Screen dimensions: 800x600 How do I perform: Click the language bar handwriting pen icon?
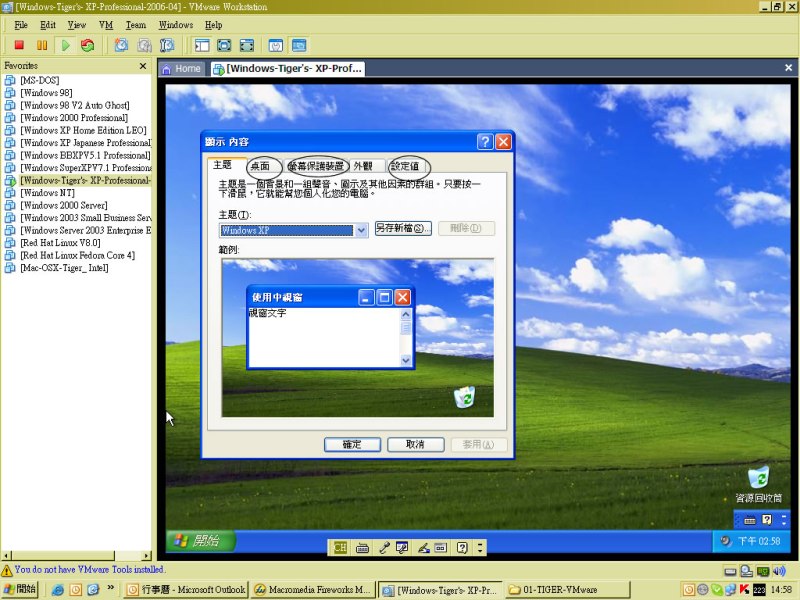click(423, 548)
